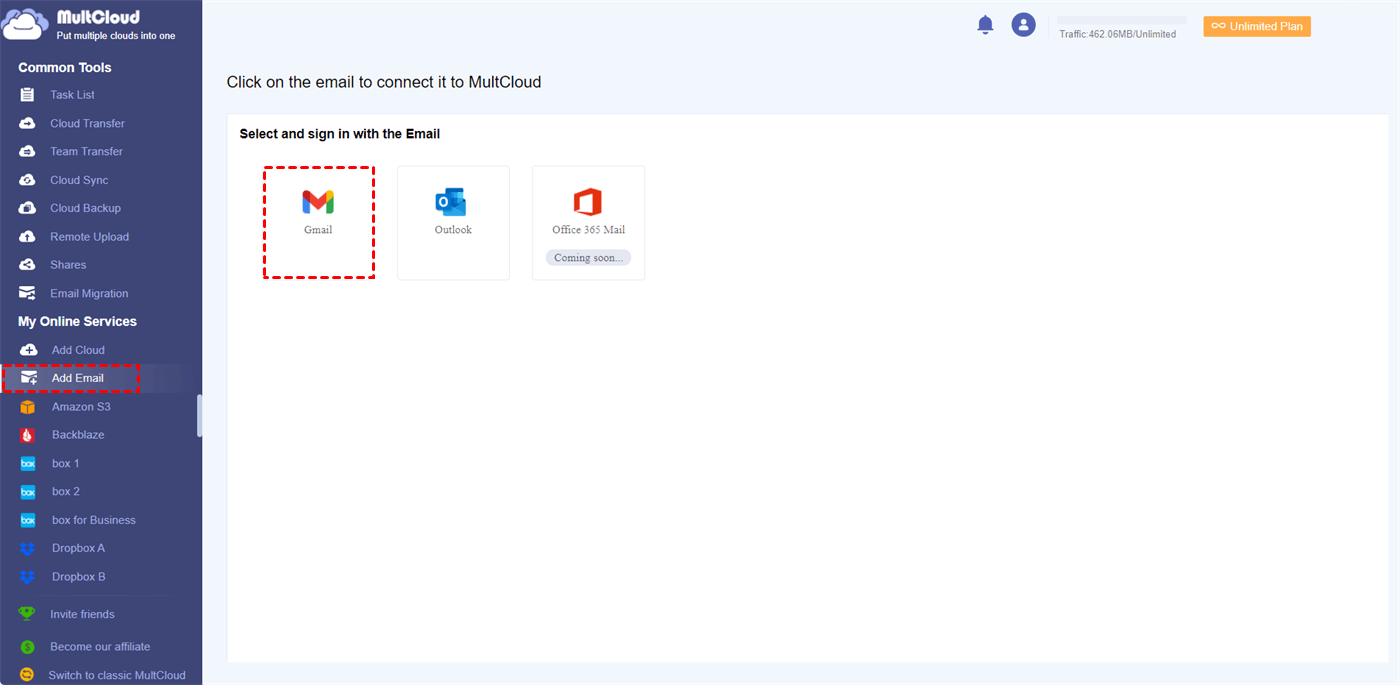This screenshot has height=685, width=1400.
Task: Open Email Migration tool
Action: [x=89, y=293]
